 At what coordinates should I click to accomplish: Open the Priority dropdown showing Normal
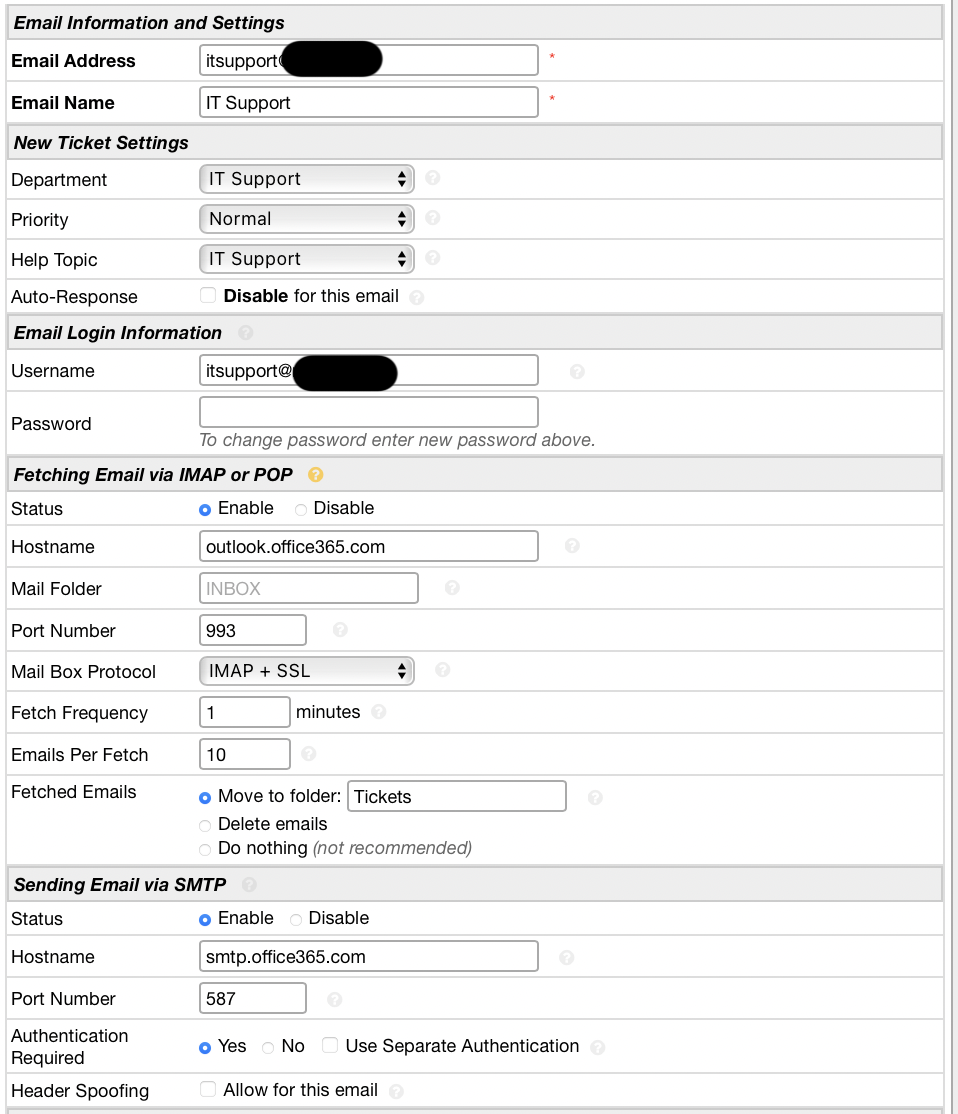[307, 219]
